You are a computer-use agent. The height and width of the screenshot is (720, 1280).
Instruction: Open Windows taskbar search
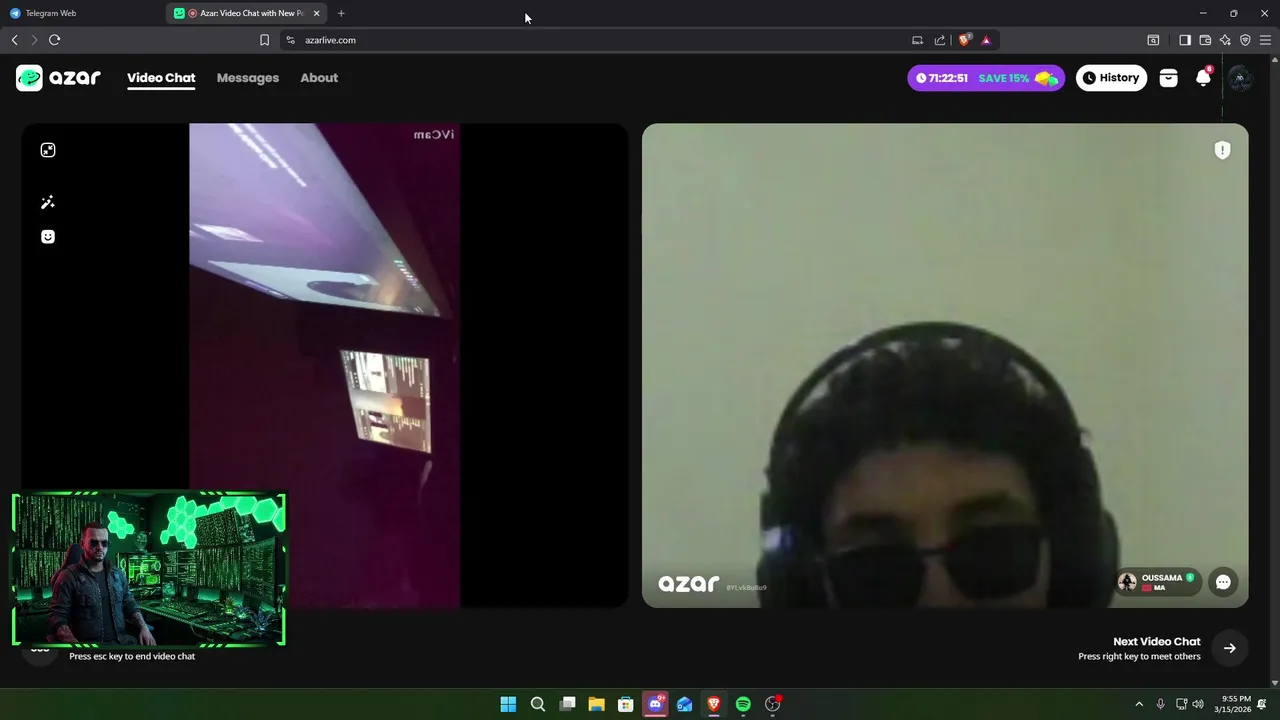click(538, 704)
